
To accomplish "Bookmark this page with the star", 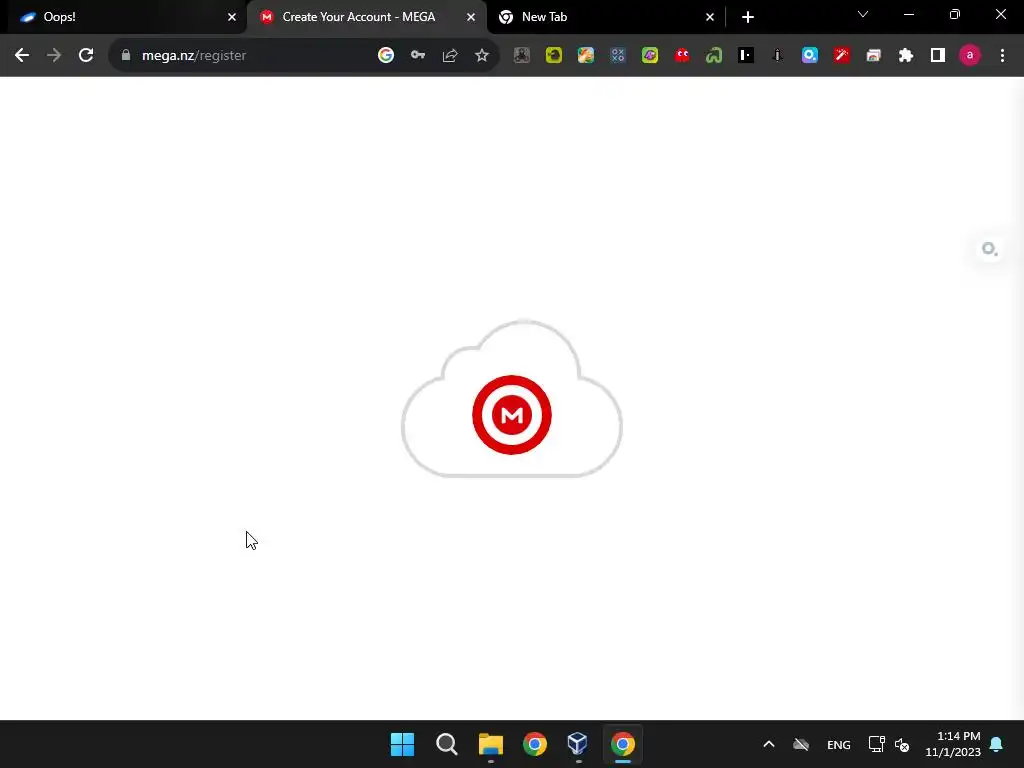I will [x=482, y=56].
